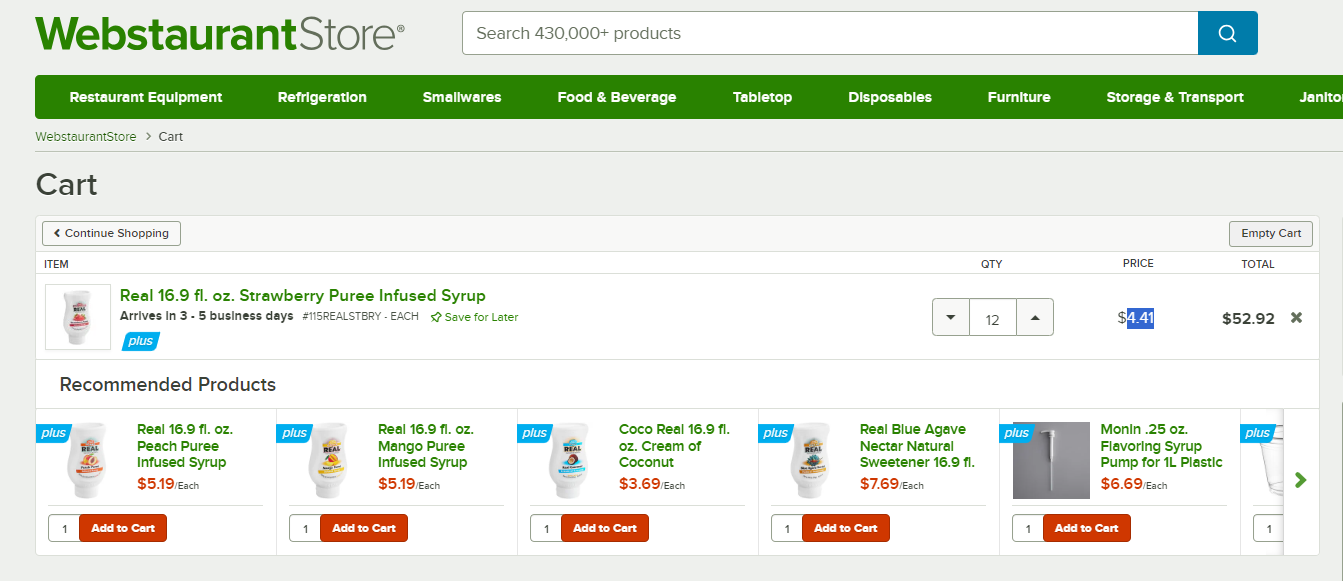Click the WebstaurantStore breadcrumb link
Screen dimensions: 1343x581
[86, 136]
